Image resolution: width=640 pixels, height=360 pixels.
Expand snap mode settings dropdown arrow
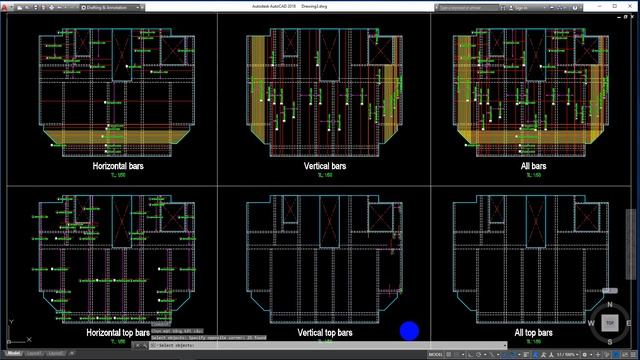click(x=463, y=355)
